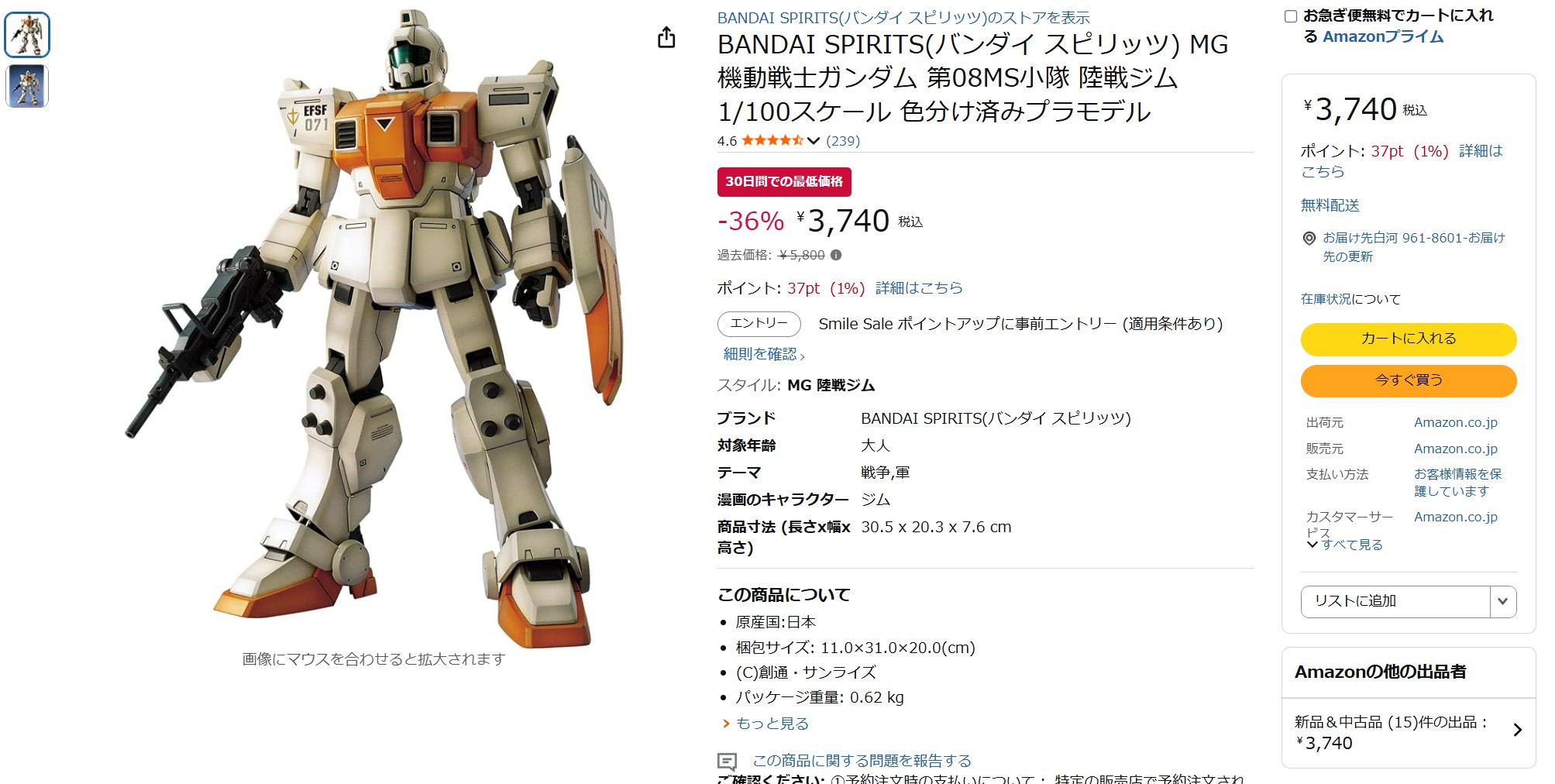Expand the rating breakdown chevron
Image resolution: width=1555 pixels, height=784 pixels.
point(813,141)
